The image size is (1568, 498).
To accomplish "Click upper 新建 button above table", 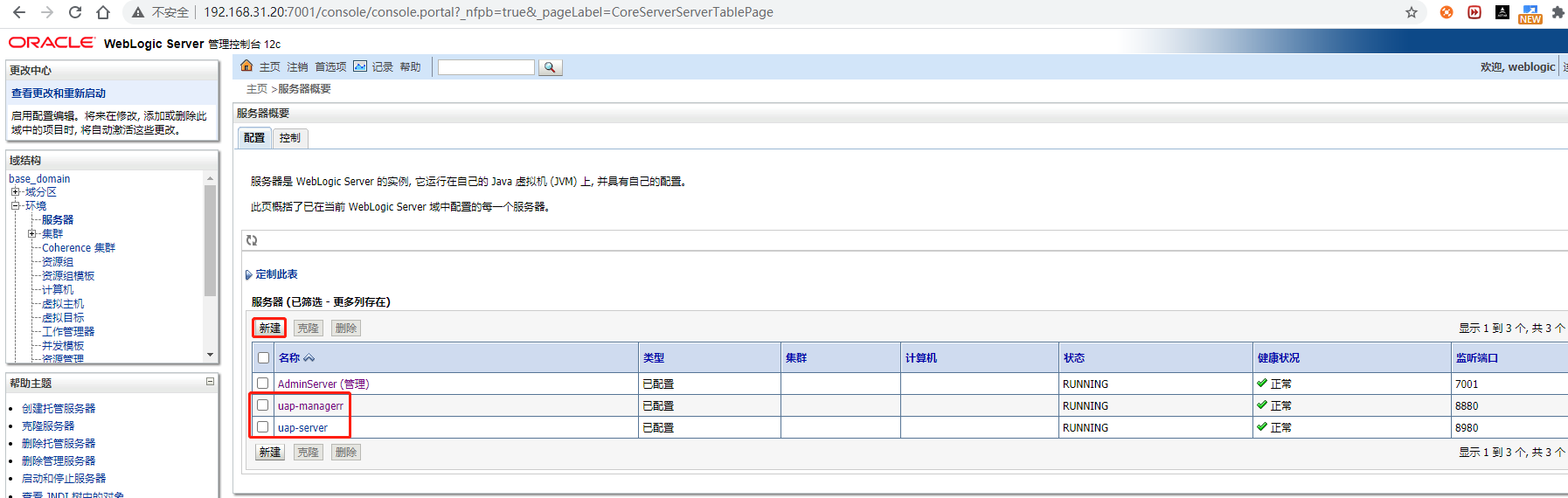I will coord(270,329).
